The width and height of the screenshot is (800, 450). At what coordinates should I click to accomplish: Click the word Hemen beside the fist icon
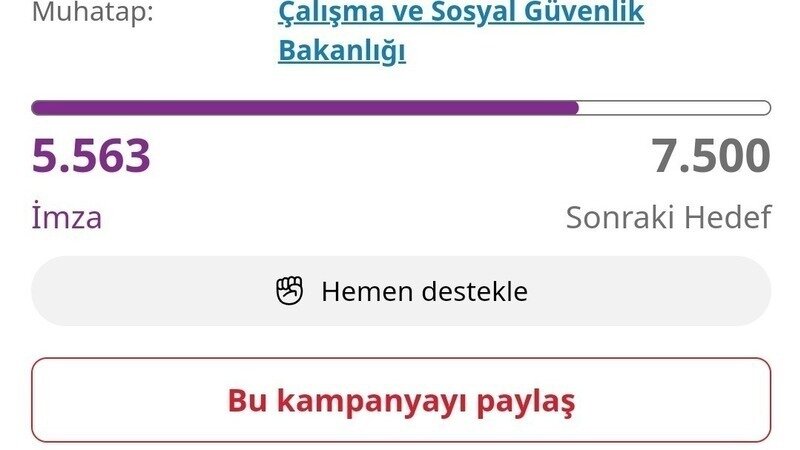[x=366, y=292]
